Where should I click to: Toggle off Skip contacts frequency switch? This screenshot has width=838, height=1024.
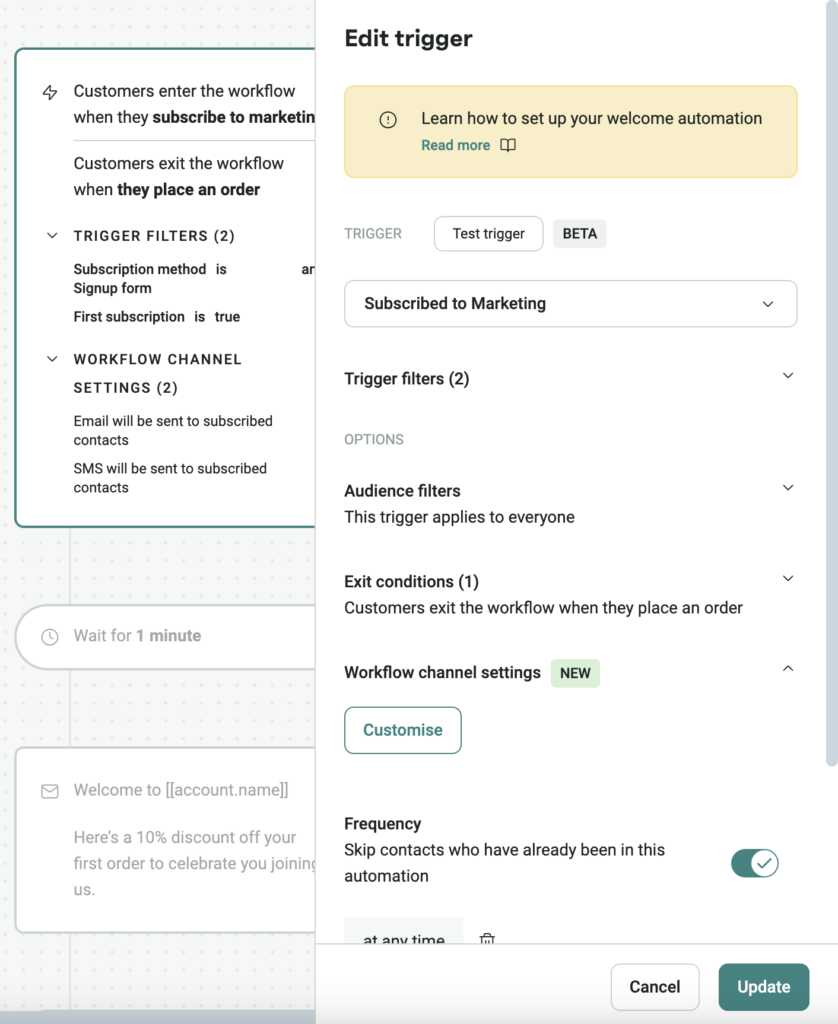[754, 863]
